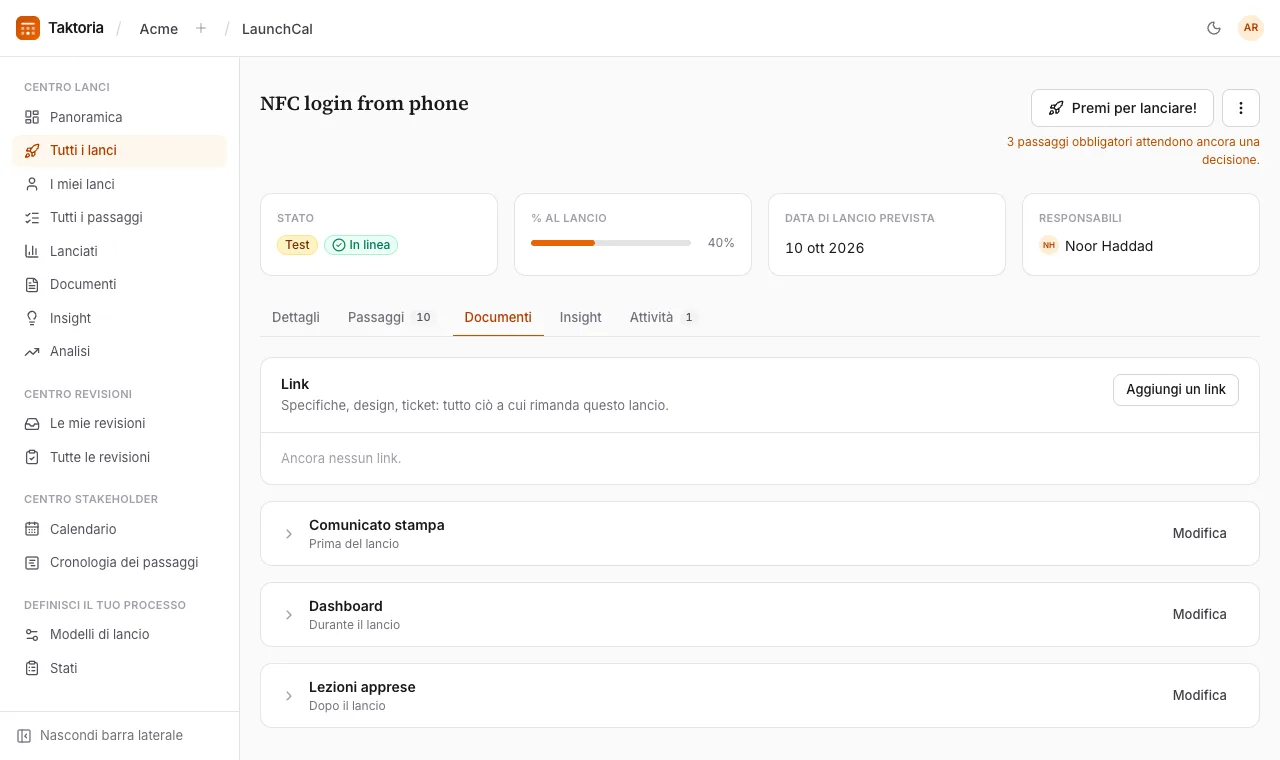The width and height of the screenshot is (1280, 760).
Task: Click Modifica for Comunicato stampa
Action: click(1200, 534)
